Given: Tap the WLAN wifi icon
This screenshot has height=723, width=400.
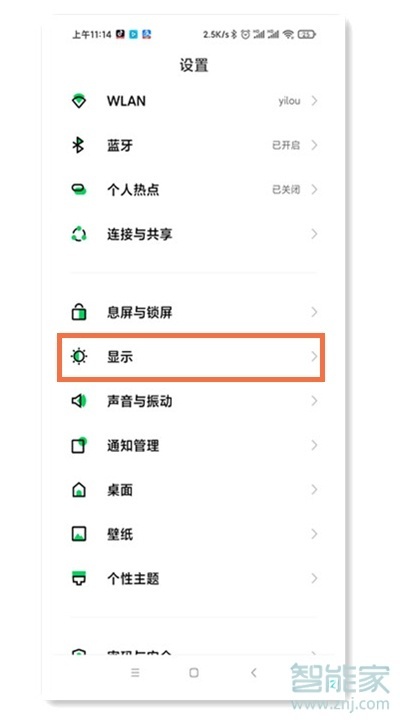Looking at the screenshot, I should [79, 101].
